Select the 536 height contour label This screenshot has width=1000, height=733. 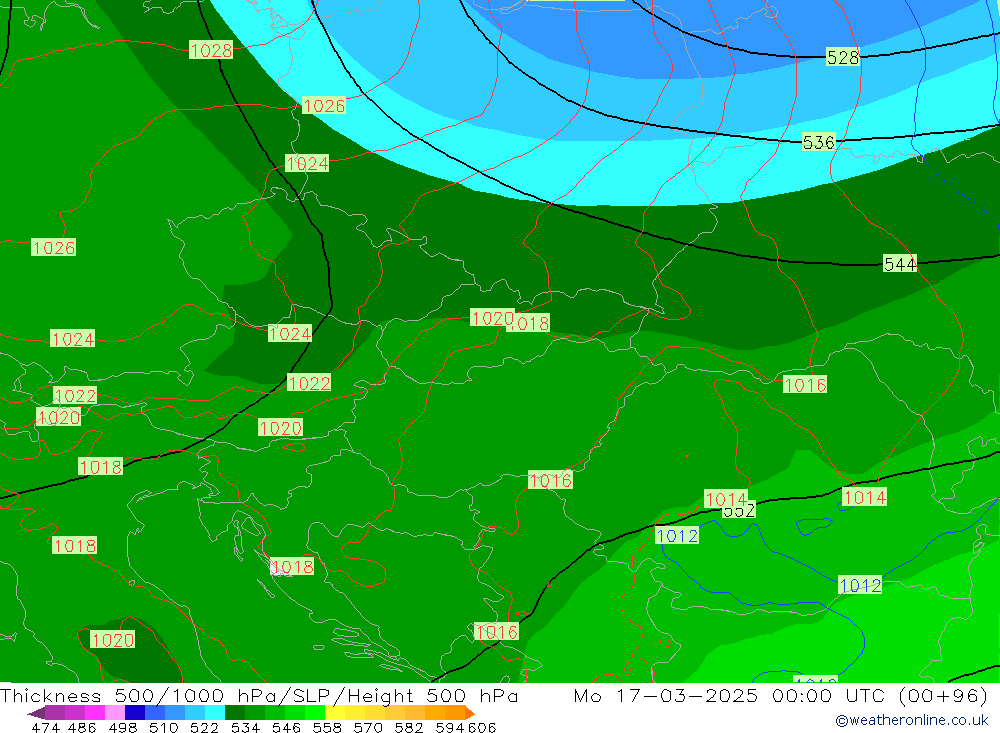[818, 142]
